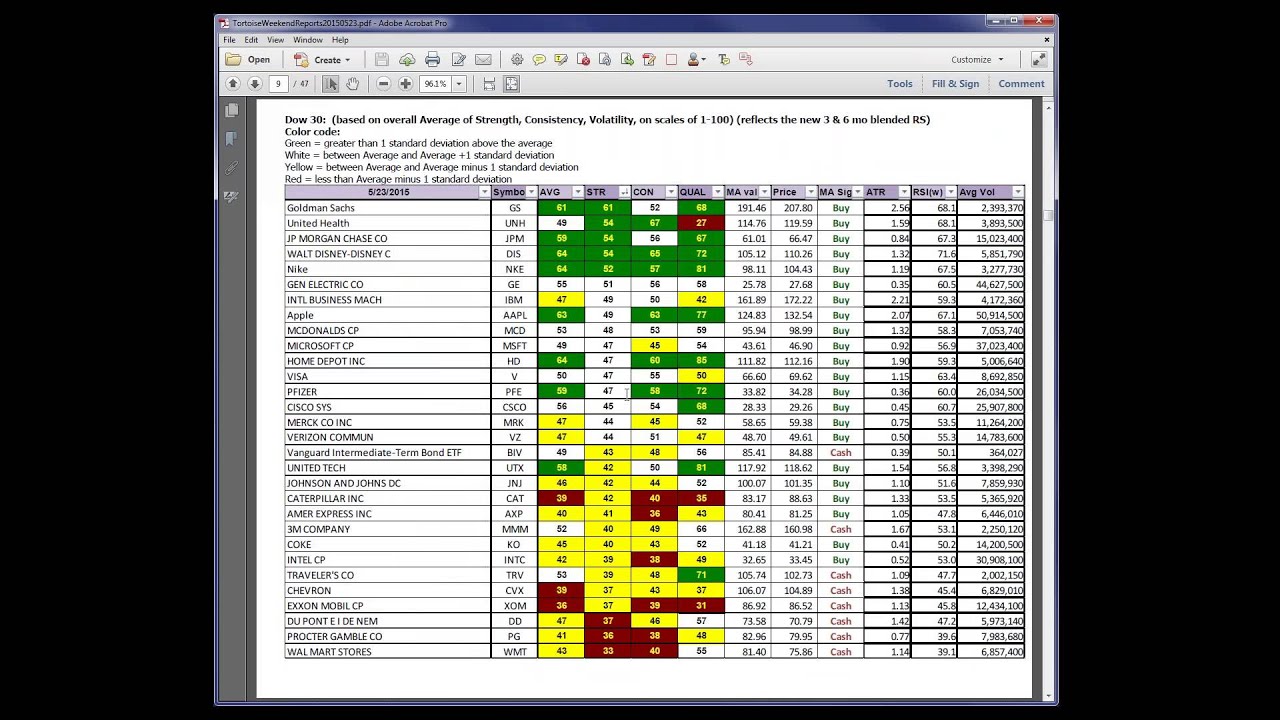The image size is (1280, 720).
Task: Activate the hand pan tool
Action: (x=352, y=84)
